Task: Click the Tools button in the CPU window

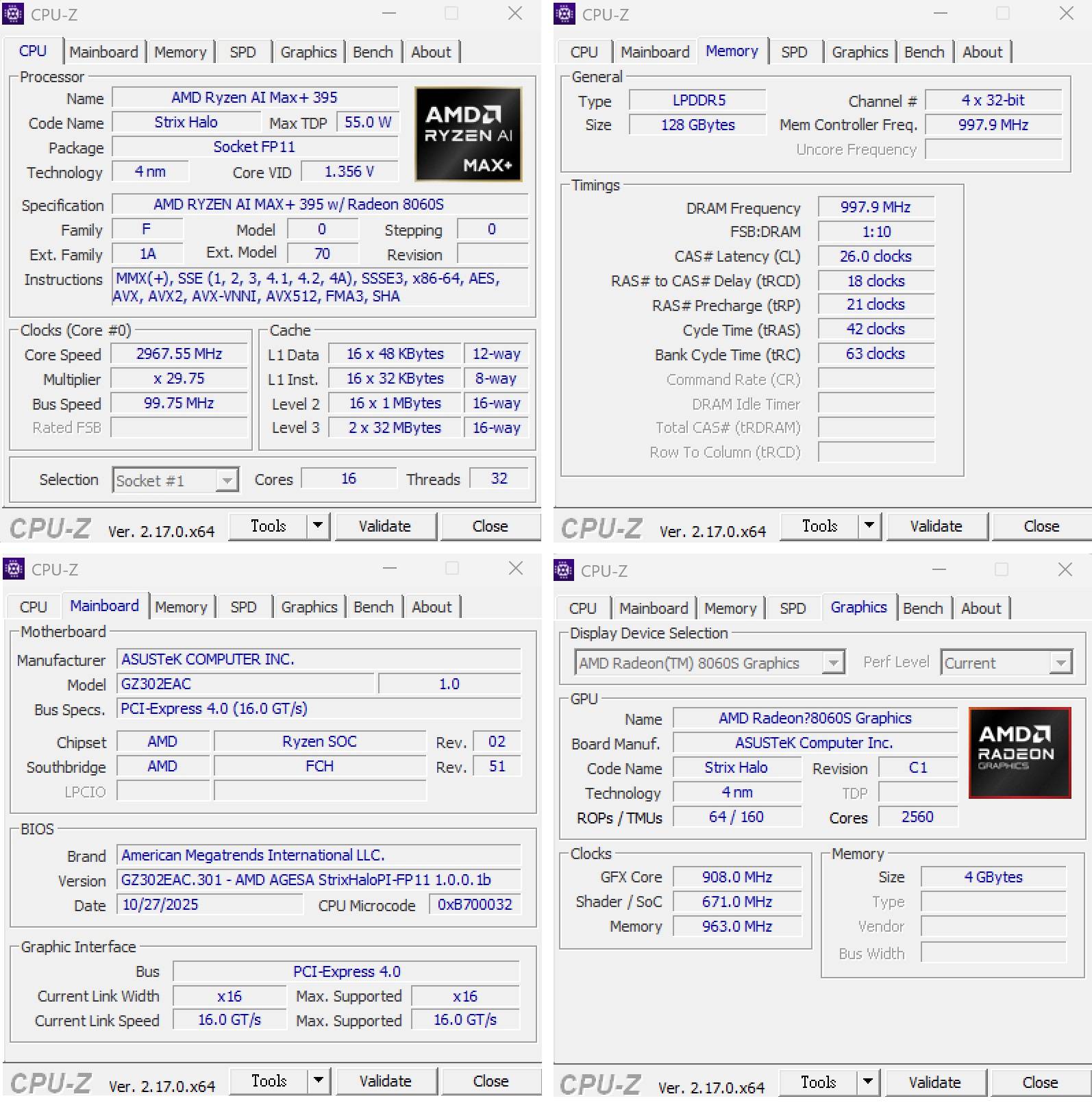Action: click(268, 526)
